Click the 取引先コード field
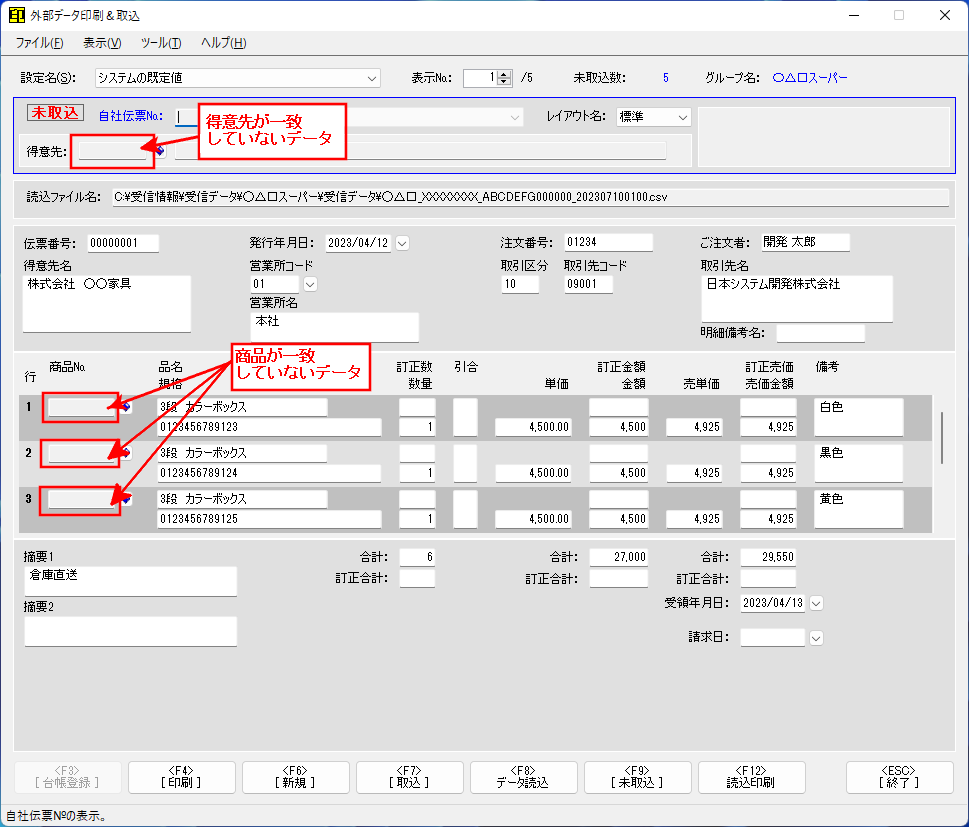Viewport: 969px width, 827px height. (x=588, y=284)
